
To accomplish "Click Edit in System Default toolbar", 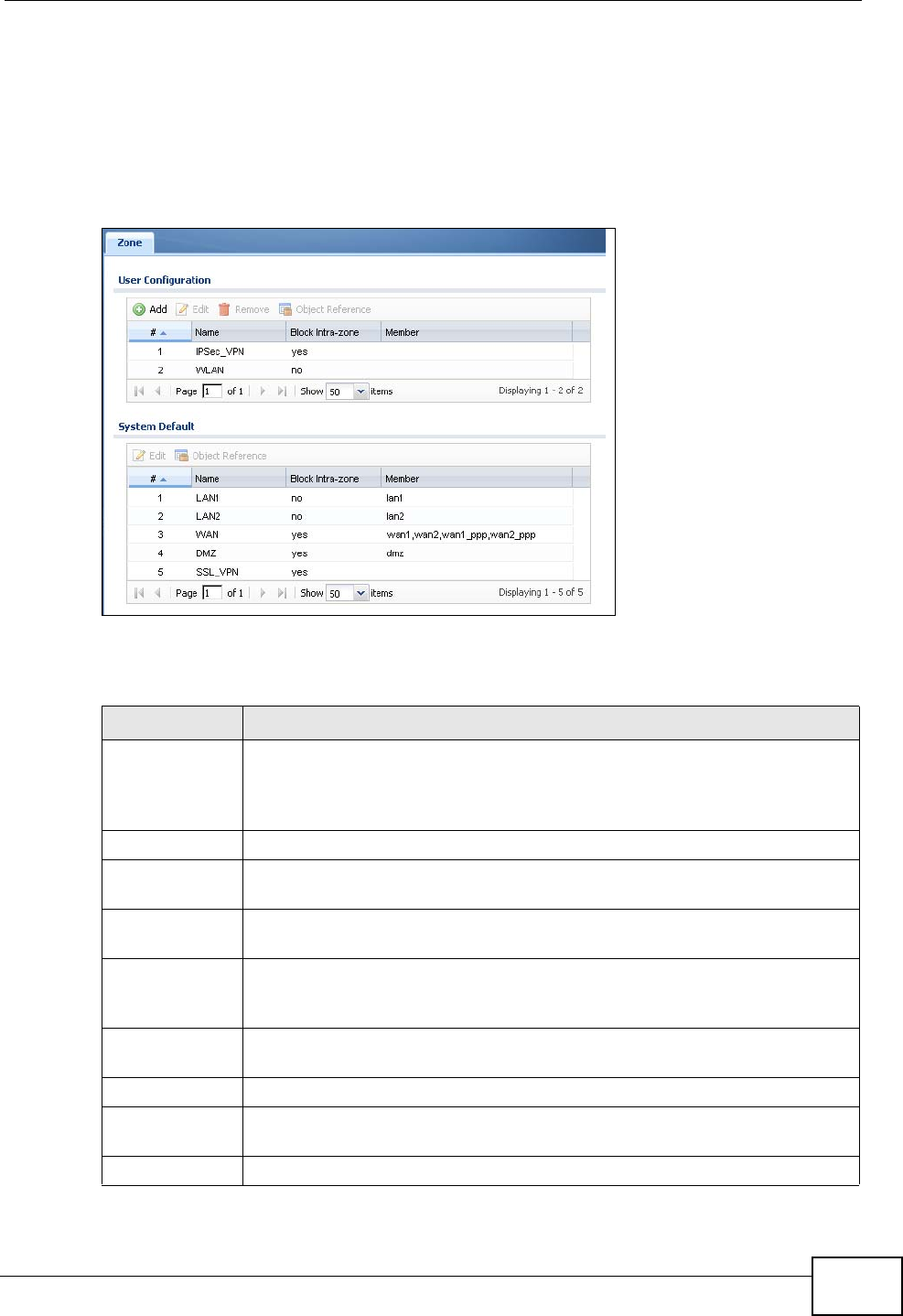I will point(149,456).
